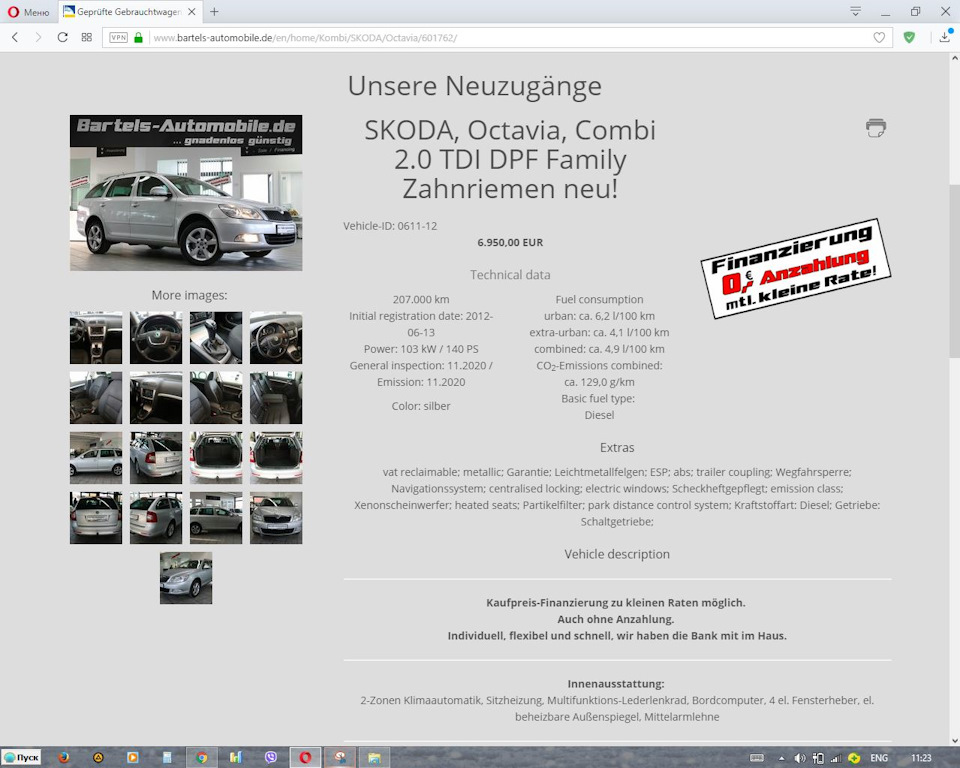This screenshot has height=768, width=960.
Task: Click the green security padlock icon
Action: (x=138, y=37)
